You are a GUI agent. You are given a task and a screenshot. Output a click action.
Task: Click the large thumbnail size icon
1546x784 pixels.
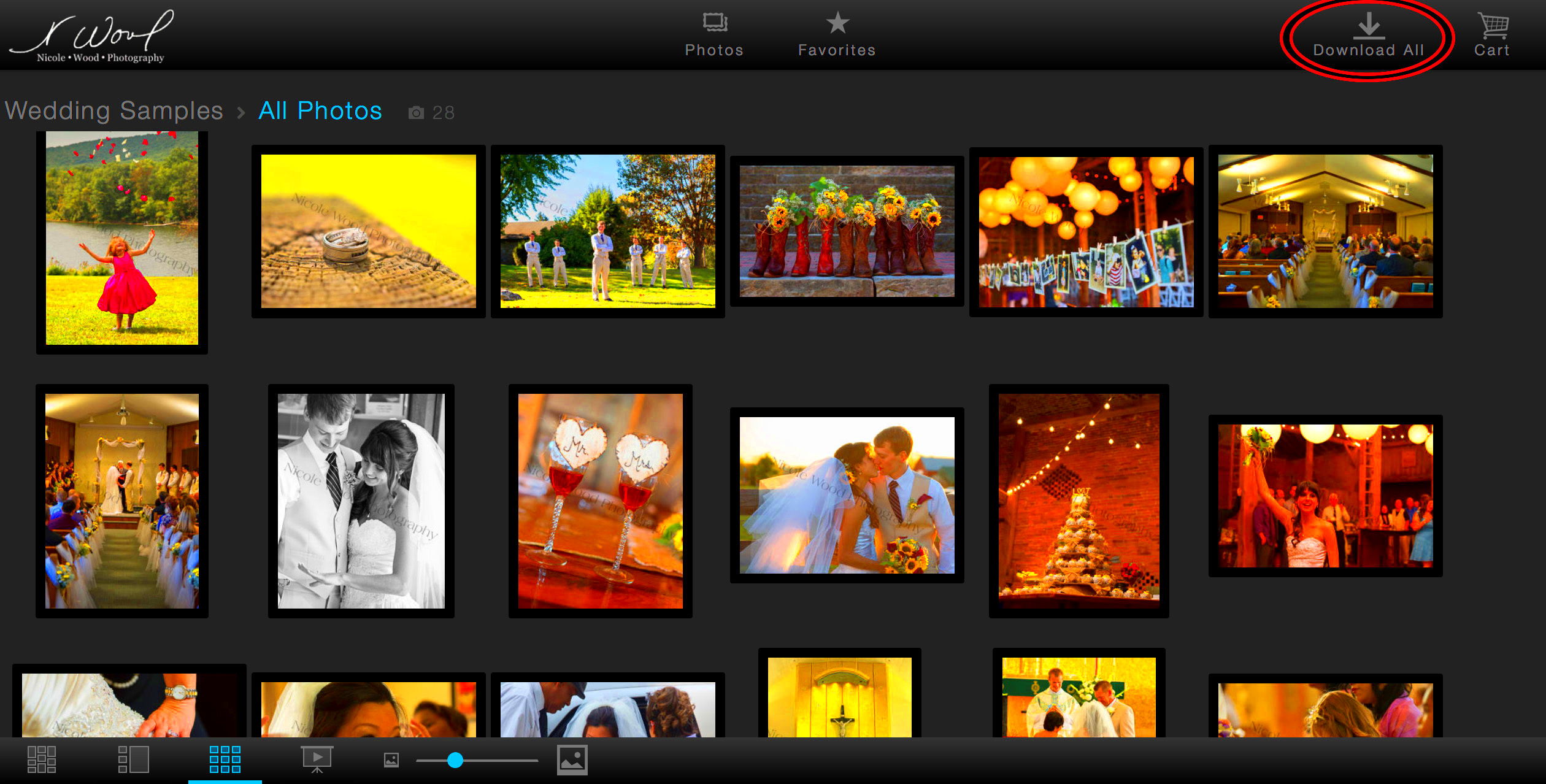coord(572,760)
